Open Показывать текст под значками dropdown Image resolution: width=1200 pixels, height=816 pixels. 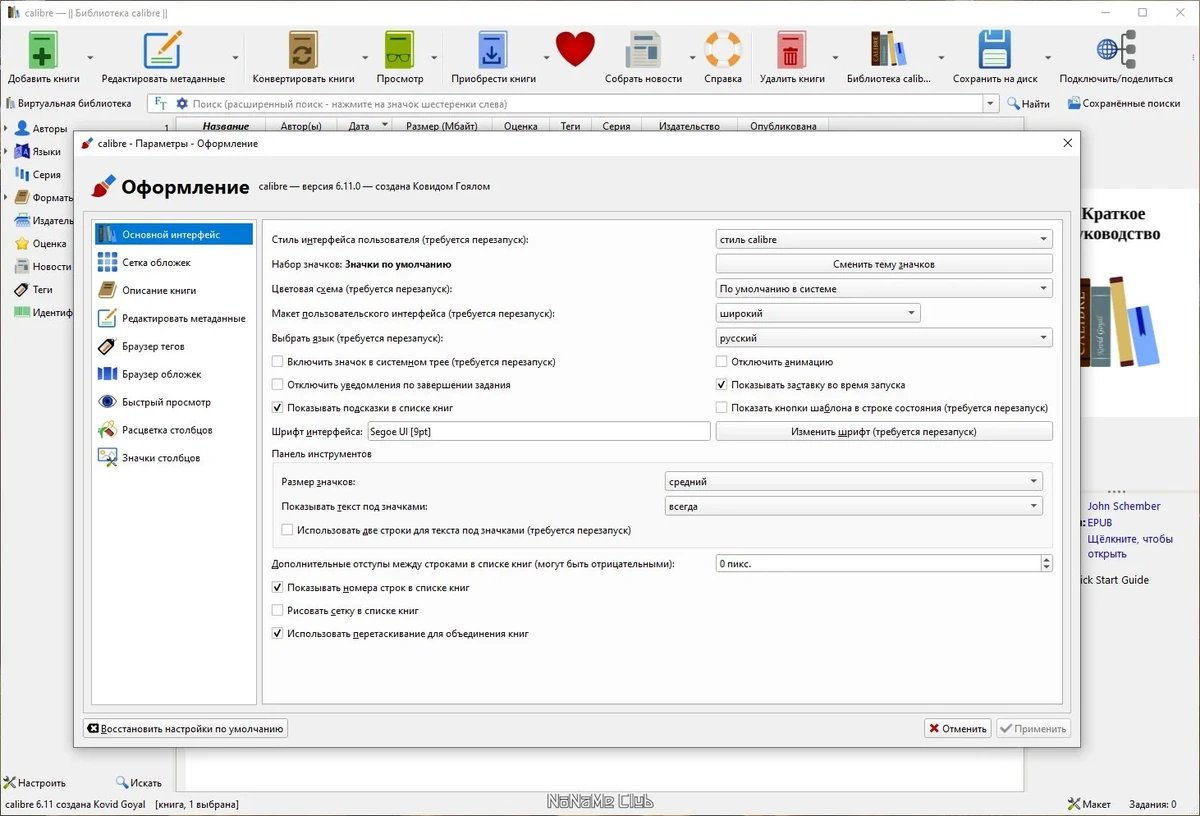[x=854, y=507]
